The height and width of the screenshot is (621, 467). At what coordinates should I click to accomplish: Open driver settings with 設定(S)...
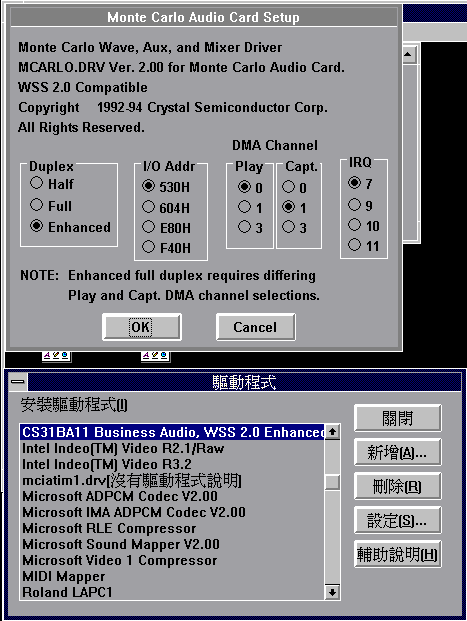pyautogui.click(x=398, y=520)
